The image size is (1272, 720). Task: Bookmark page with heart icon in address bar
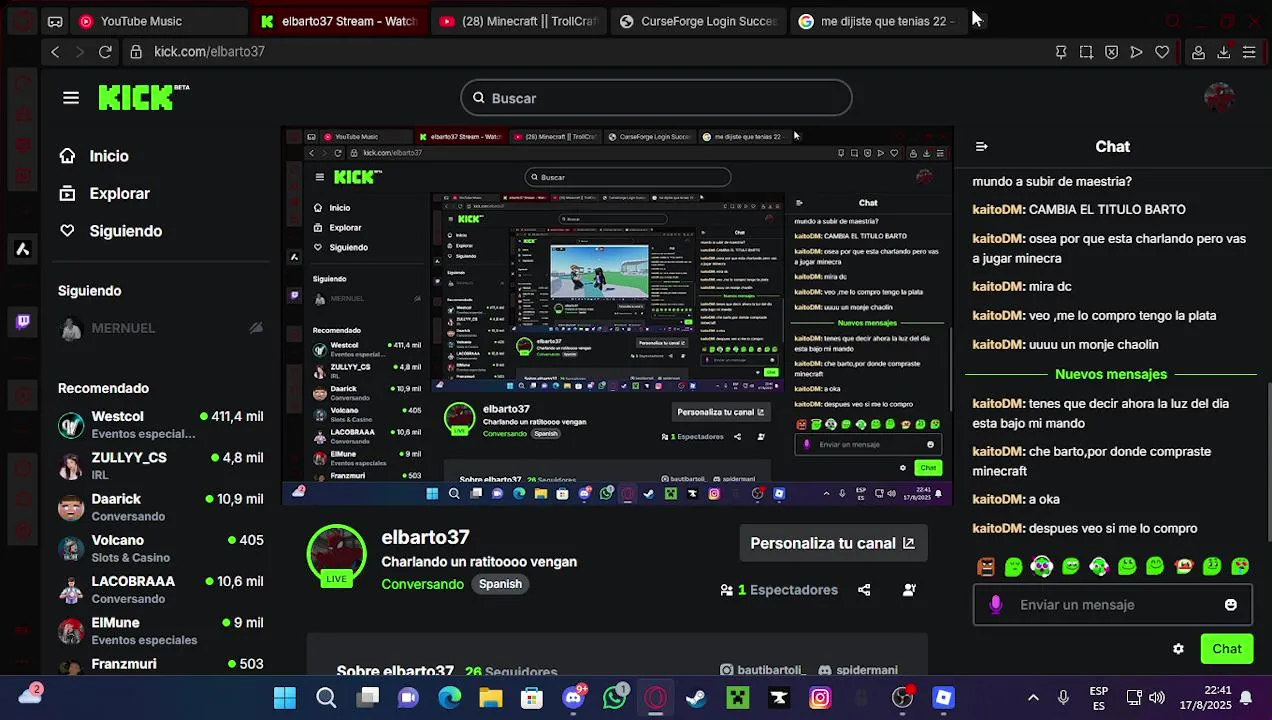point(1162,52)
